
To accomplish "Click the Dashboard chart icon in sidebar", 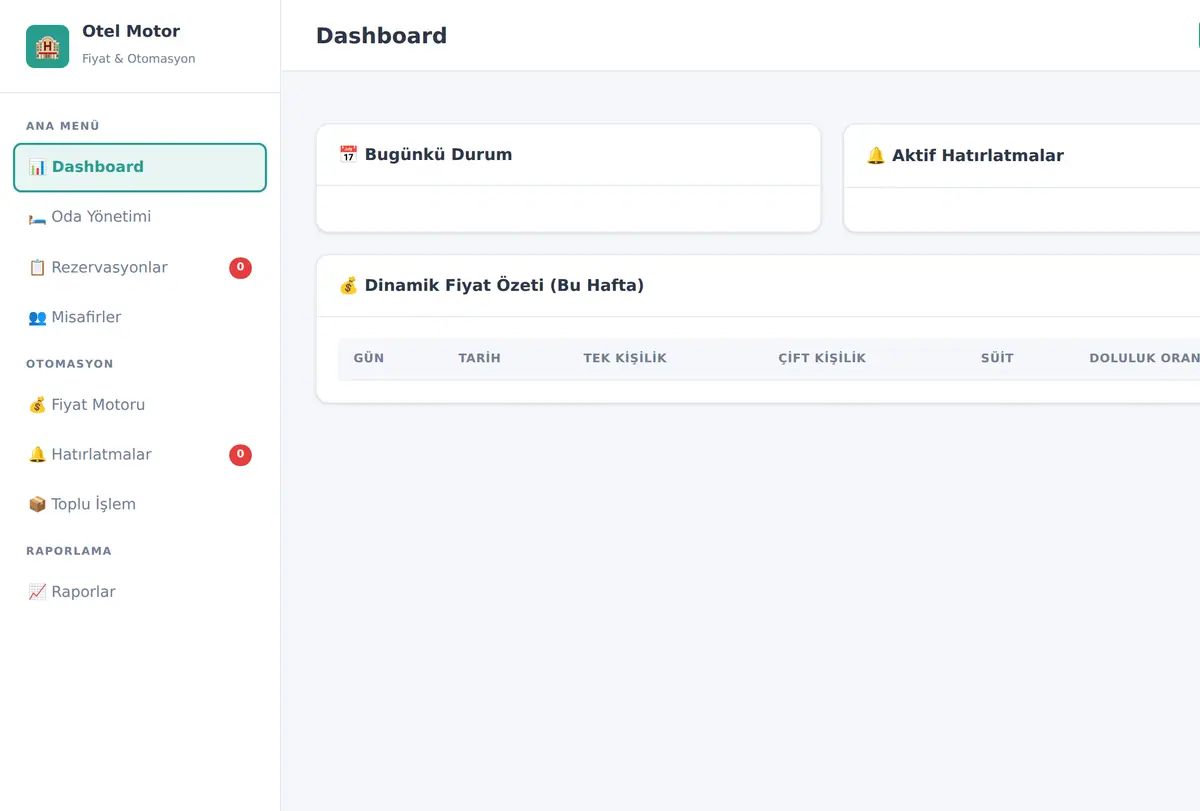I will (37, 167).
